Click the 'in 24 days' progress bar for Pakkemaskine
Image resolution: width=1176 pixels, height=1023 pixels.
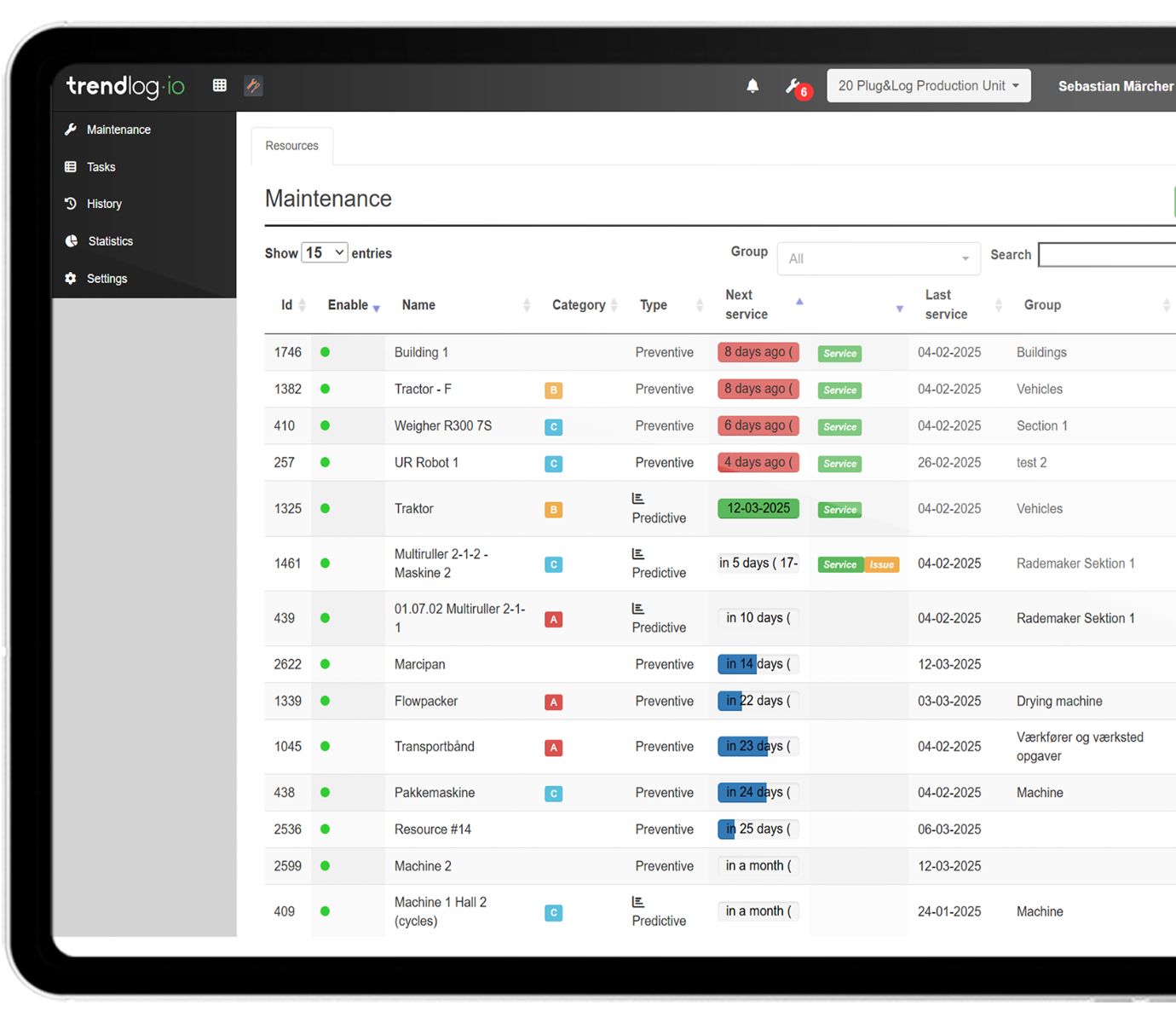point(758,792)
